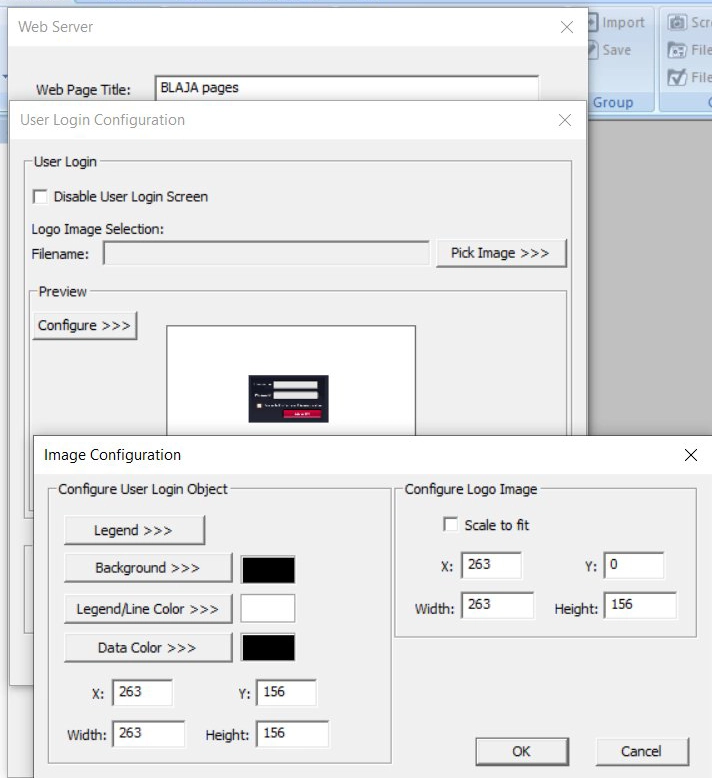This screenshot has width=712, height=778.
Task: Click the logo image Width field
Action: [498, 605]
